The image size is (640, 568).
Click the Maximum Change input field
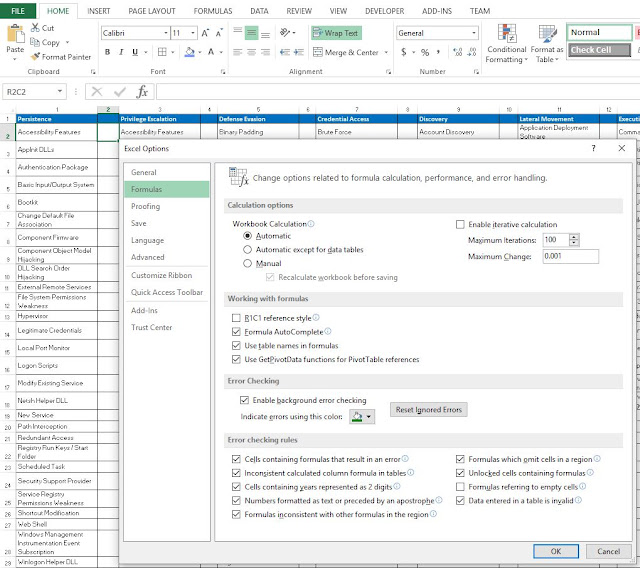pyautogui.click(x=571, y=256)
